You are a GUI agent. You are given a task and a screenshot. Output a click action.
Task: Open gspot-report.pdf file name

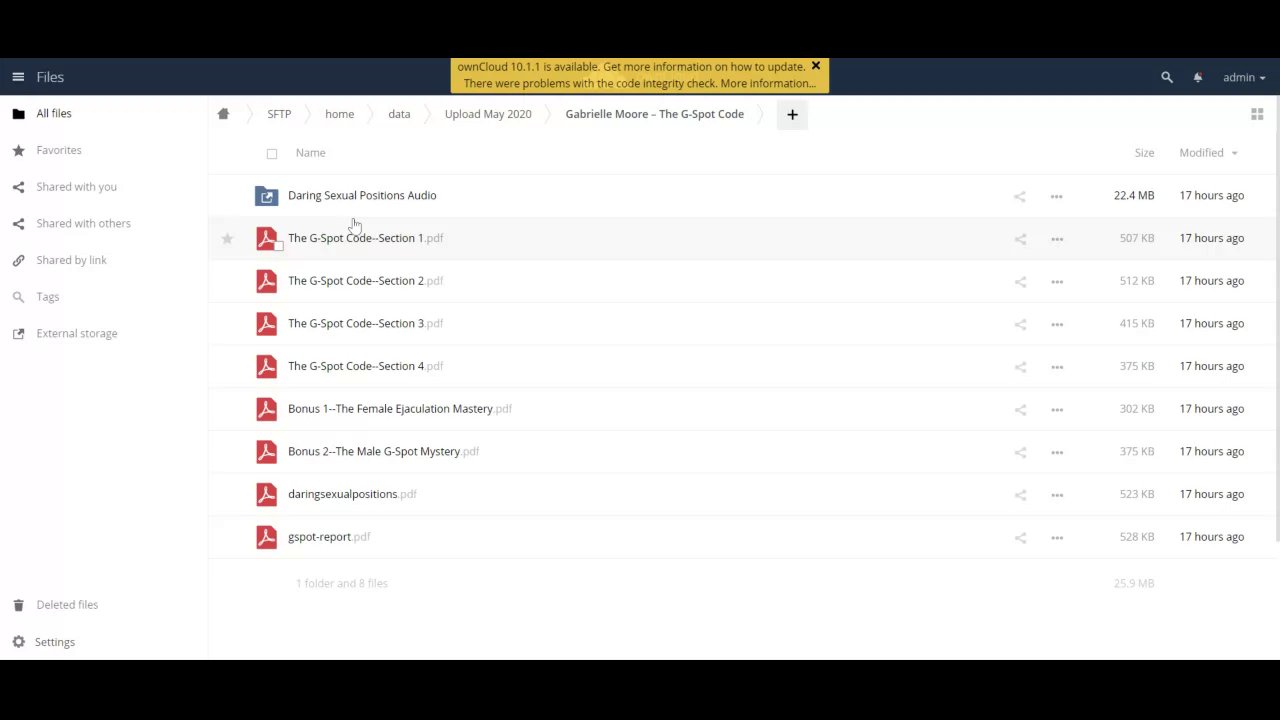329,537
